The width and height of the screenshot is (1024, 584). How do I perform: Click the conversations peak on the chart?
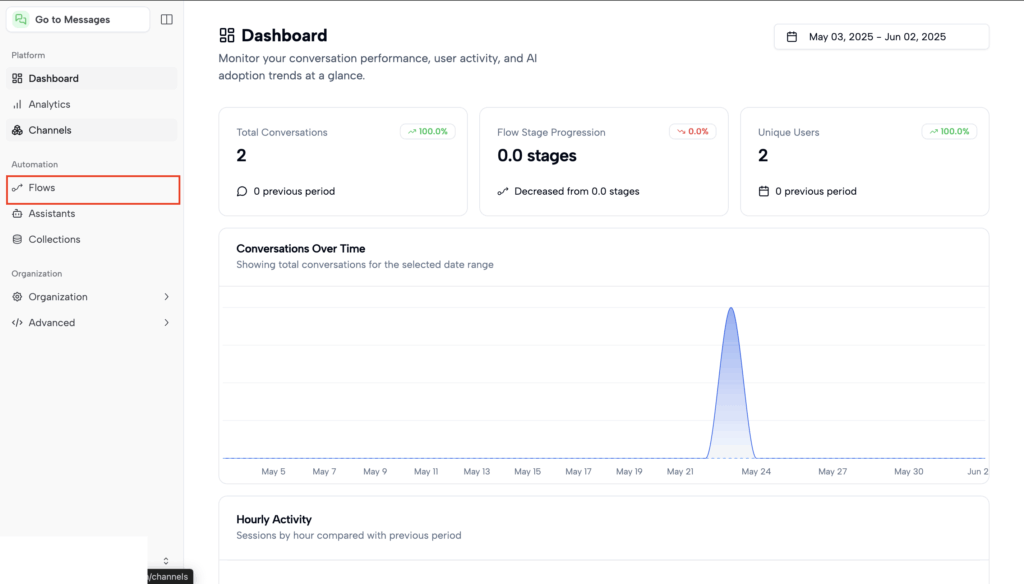pyautogui.click(x=731, y=310)
